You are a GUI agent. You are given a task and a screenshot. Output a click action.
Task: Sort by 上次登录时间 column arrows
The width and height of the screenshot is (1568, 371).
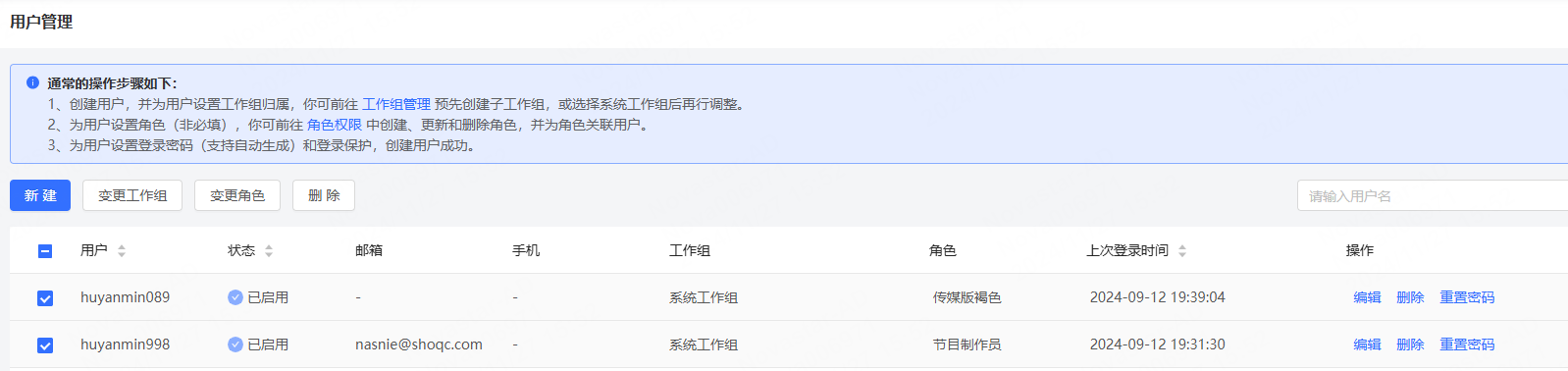(1182, 251)
